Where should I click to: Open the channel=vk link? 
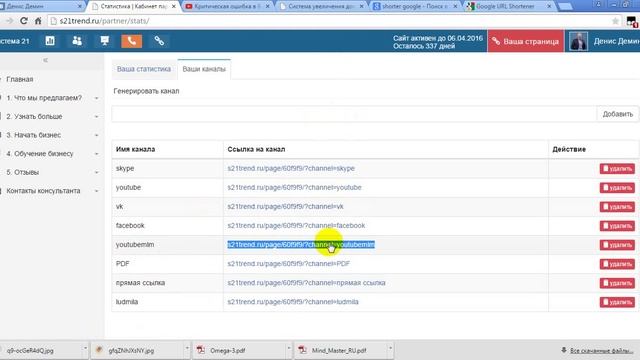[285, 207]
